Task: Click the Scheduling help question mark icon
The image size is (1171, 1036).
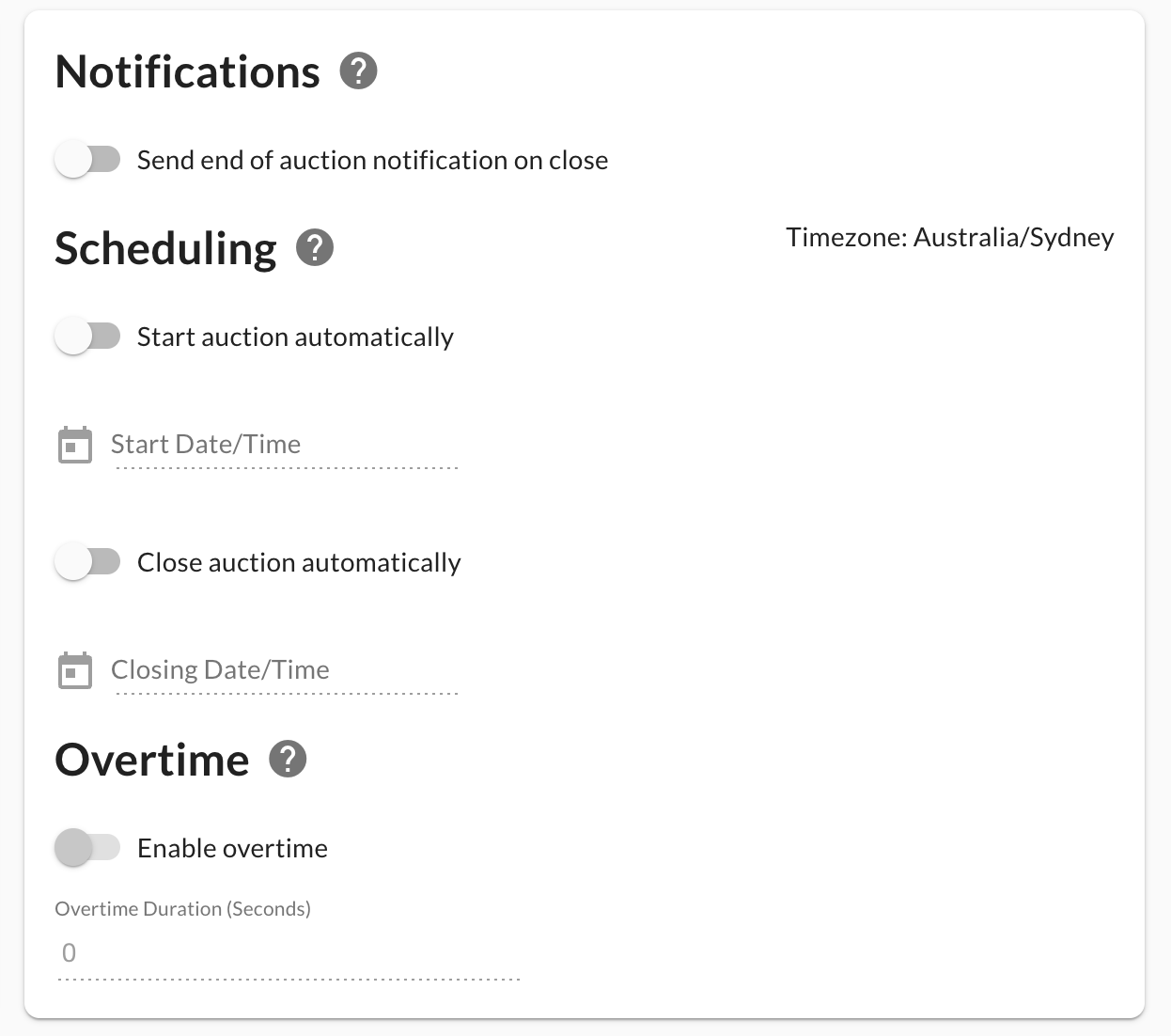Action: (315, 248)
